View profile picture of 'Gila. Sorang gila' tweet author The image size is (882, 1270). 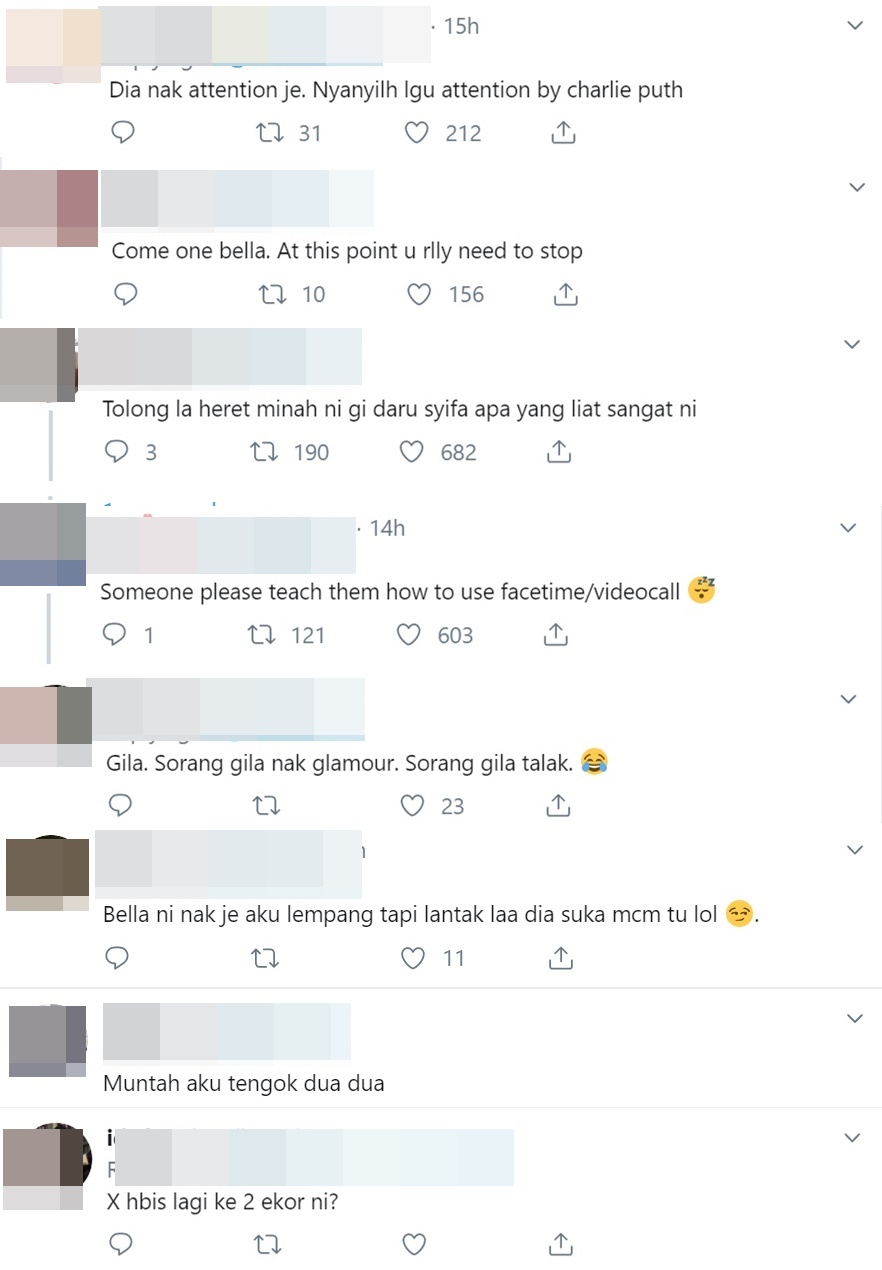[x=46, y=726]
